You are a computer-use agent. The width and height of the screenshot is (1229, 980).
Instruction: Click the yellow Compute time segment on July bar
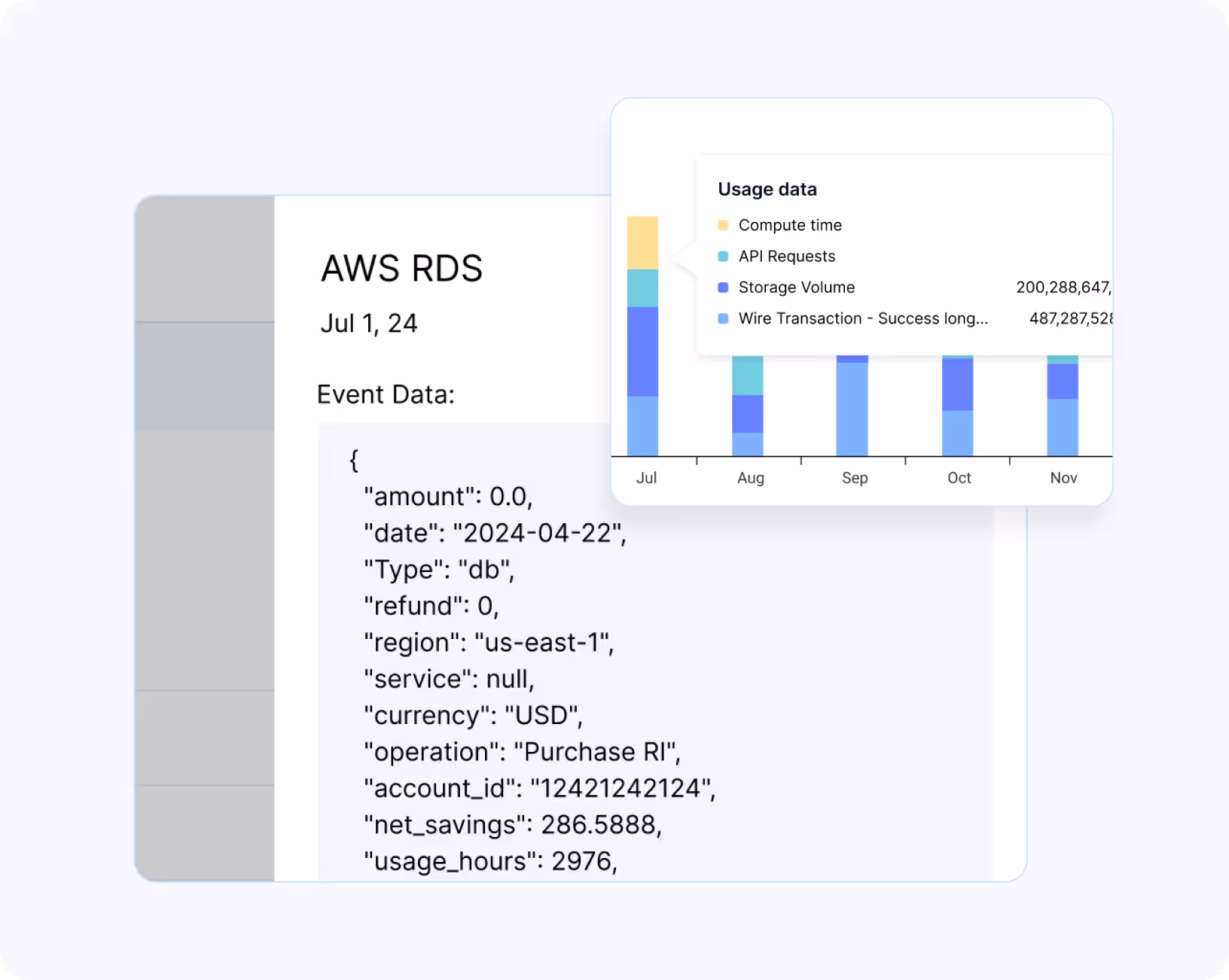pos(644,241)
